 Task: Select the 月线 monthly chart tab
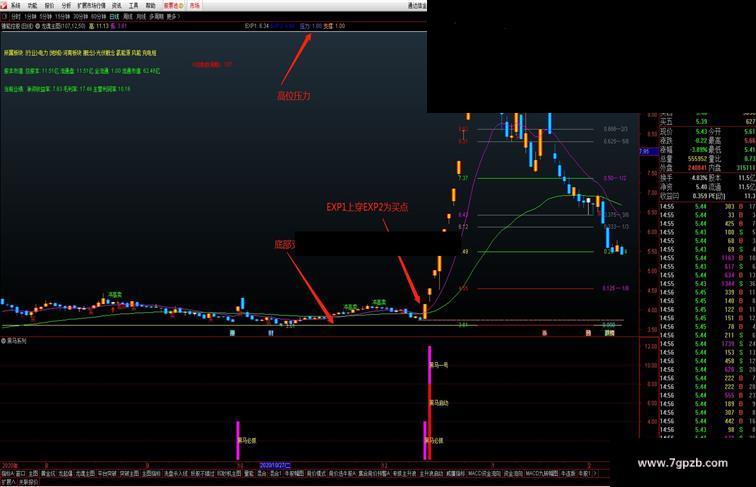[x=141, y=17]
